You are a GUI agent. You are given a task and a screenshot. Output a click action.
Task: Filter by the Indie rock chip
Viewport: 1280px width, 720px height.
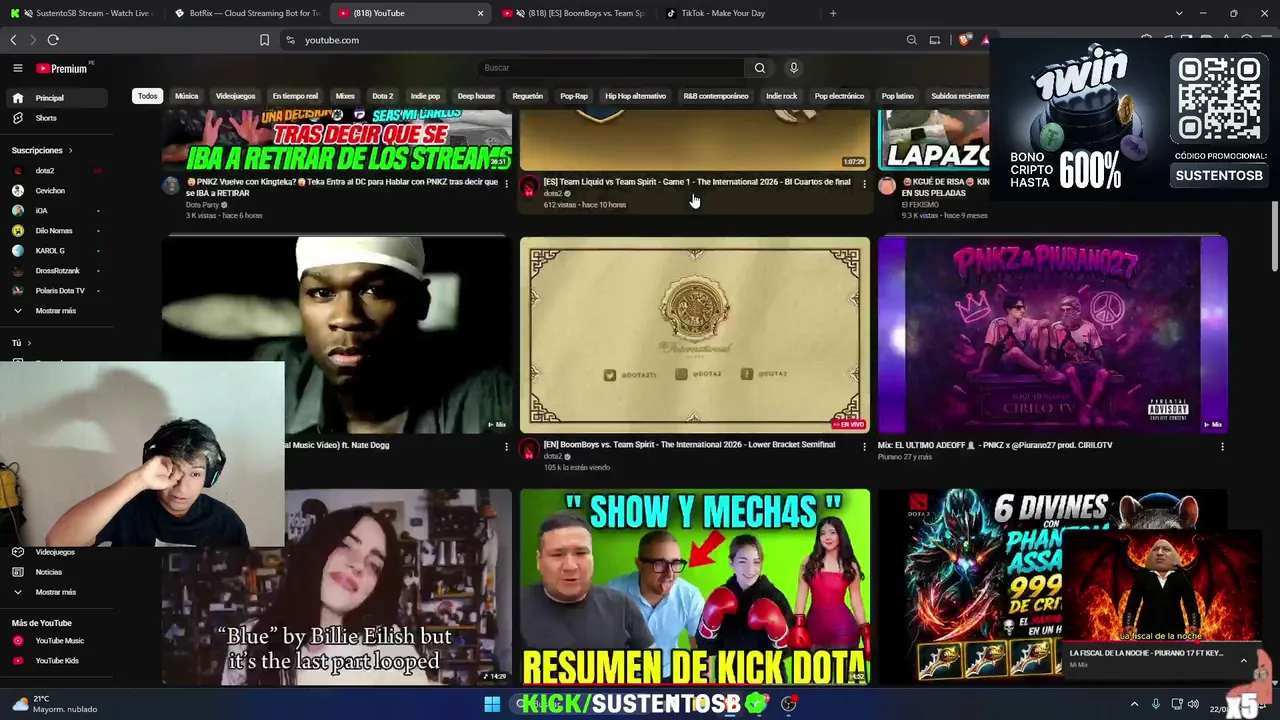tap(782, 96)
